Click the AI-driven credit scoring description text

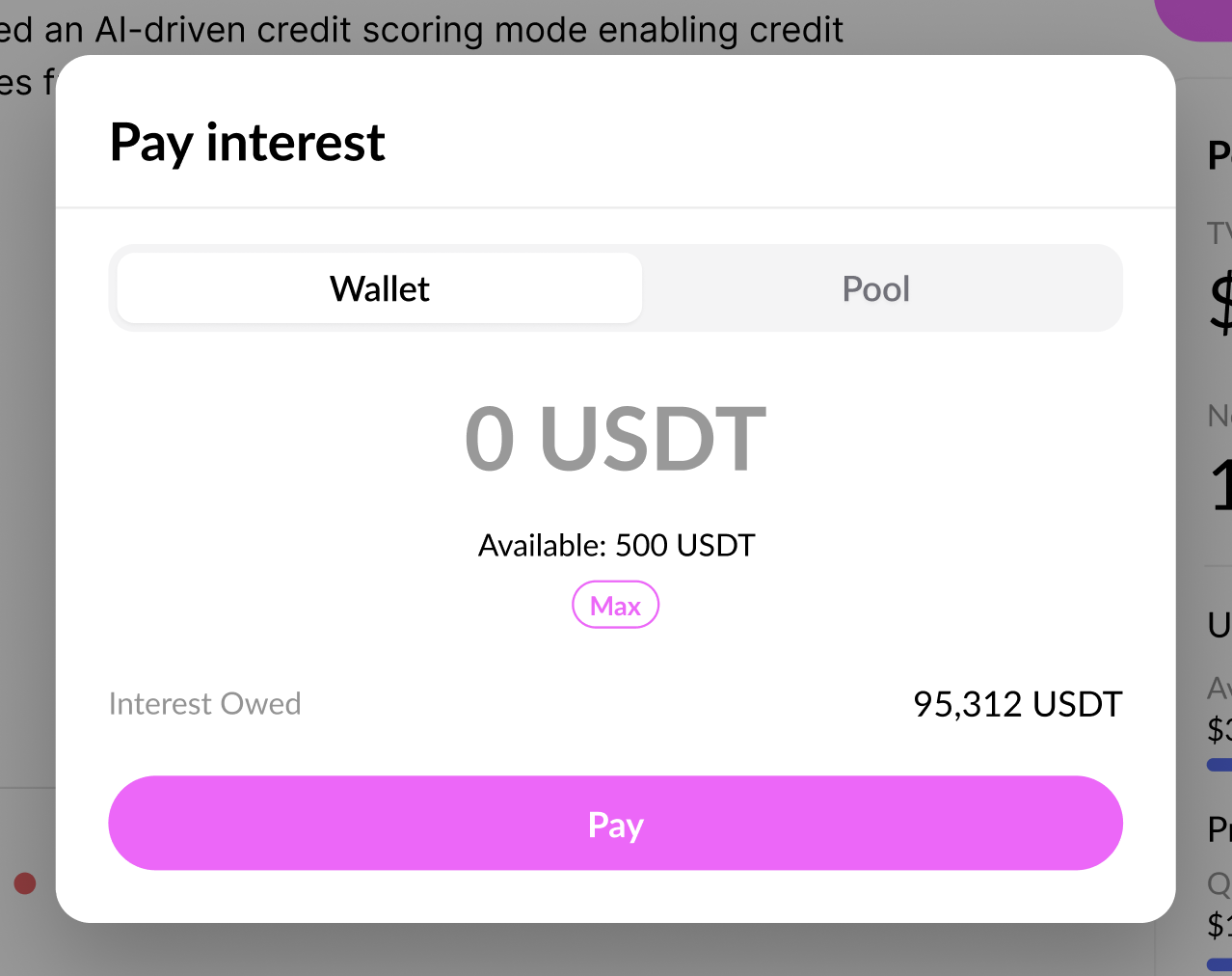[x=424, y=29]
